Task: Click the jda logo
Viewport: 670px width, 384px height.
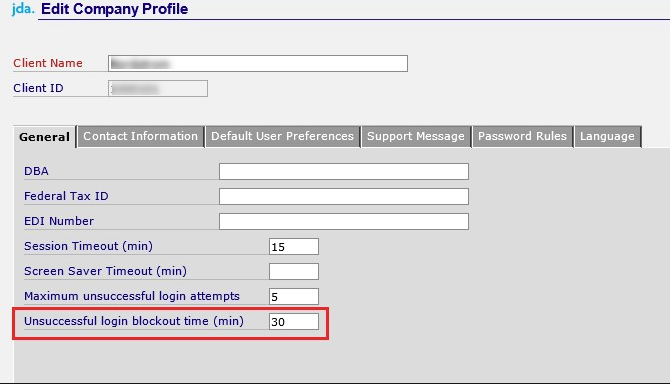Action: pos(23,9)
